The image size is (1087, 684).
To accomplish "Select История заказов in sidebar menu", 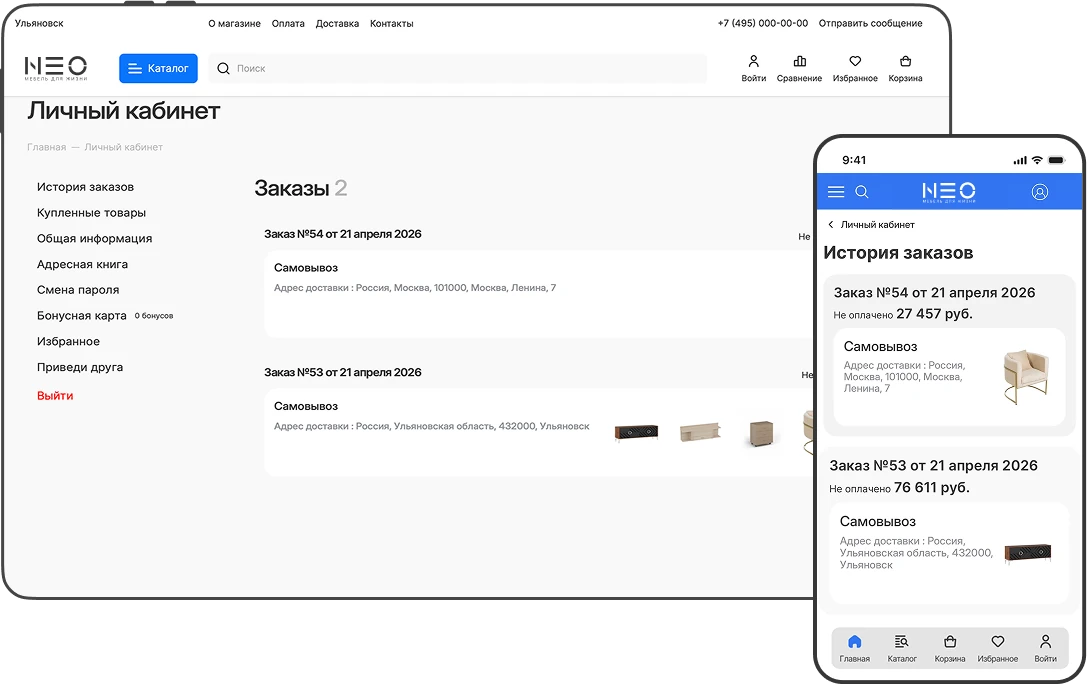I will [x=85, y=187].
